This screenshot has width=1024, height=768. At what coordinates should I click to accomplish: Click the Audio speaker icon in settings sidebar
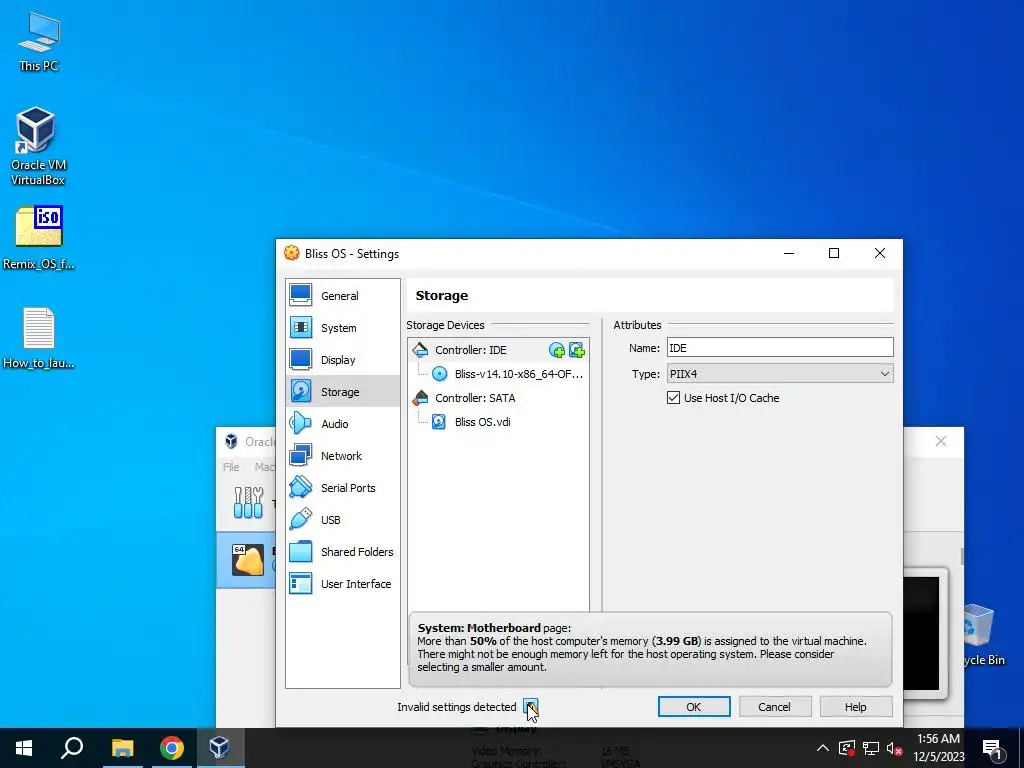click(301, 423)
